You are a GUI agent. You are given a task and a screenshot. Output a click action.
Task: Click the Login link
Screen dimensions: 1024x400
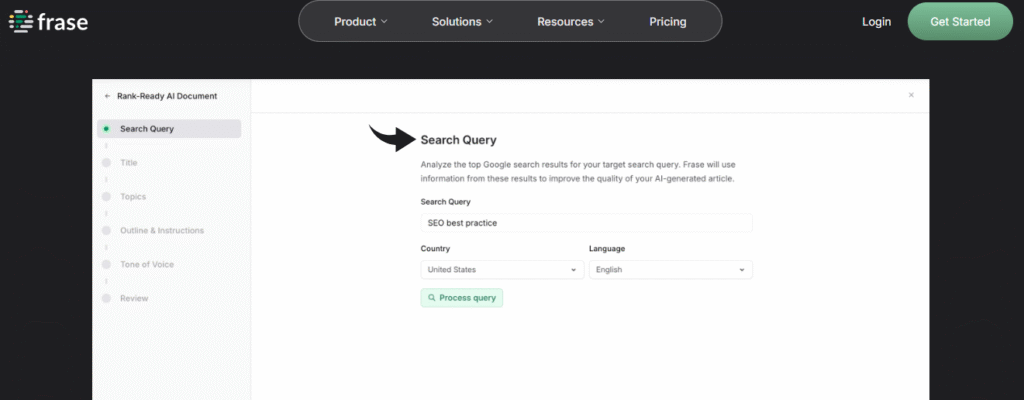876,21
